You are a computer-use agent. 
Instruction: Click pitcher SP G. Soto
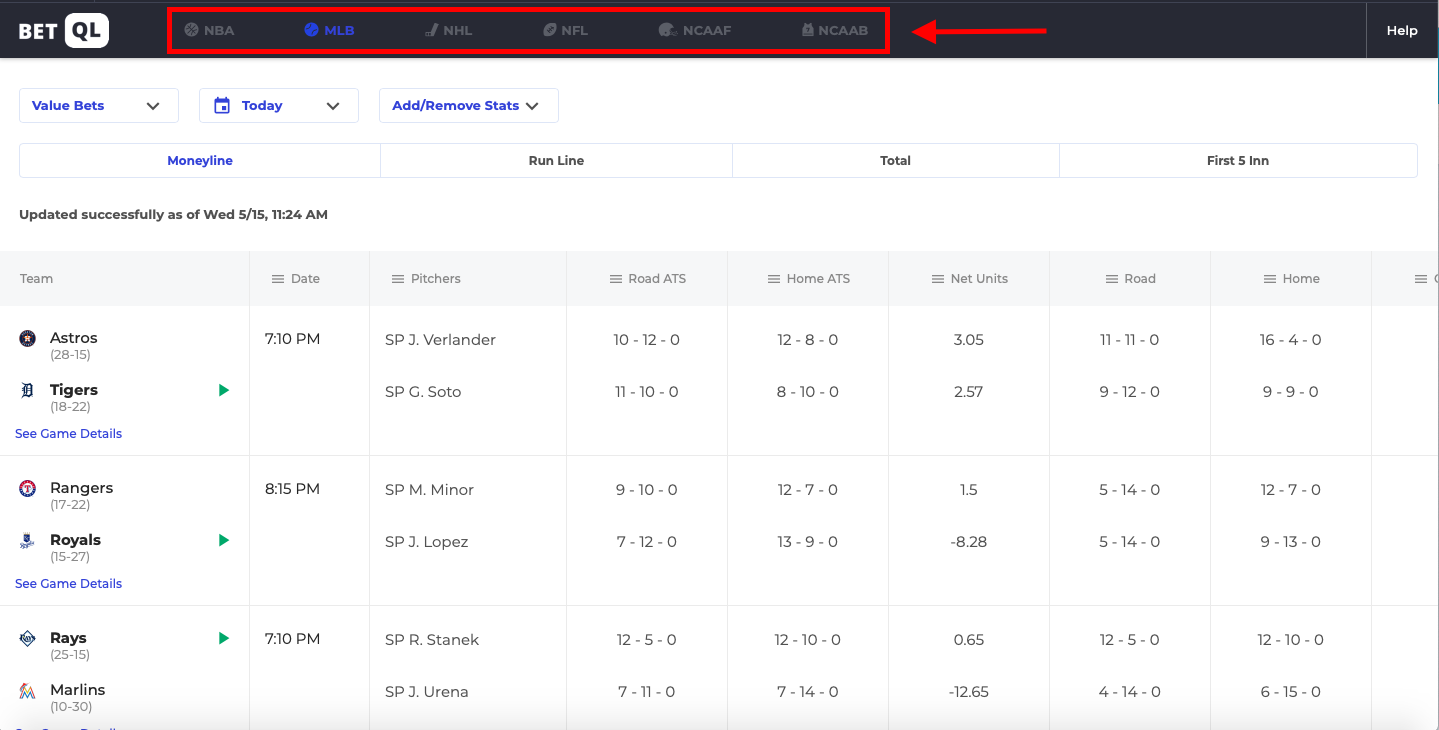423,392
